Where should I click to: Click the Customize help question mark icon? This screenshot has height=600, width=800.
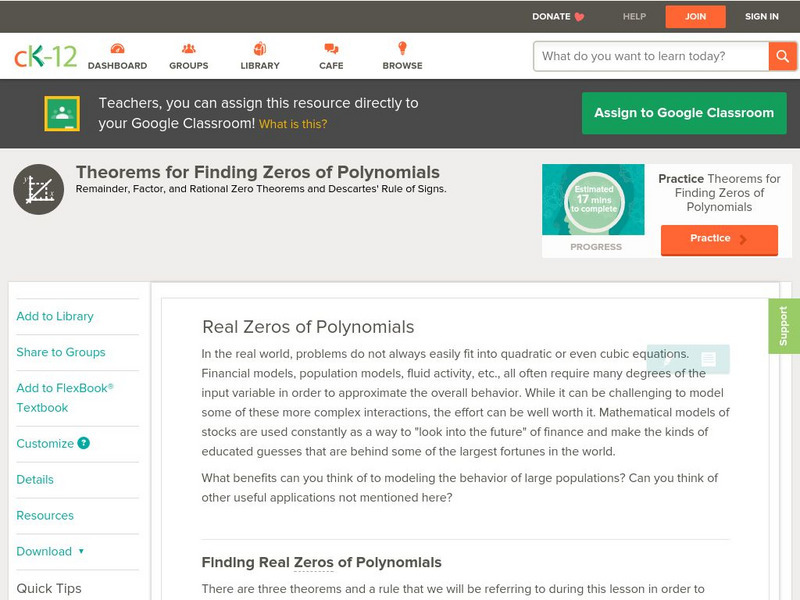click(x=83, y=443)
